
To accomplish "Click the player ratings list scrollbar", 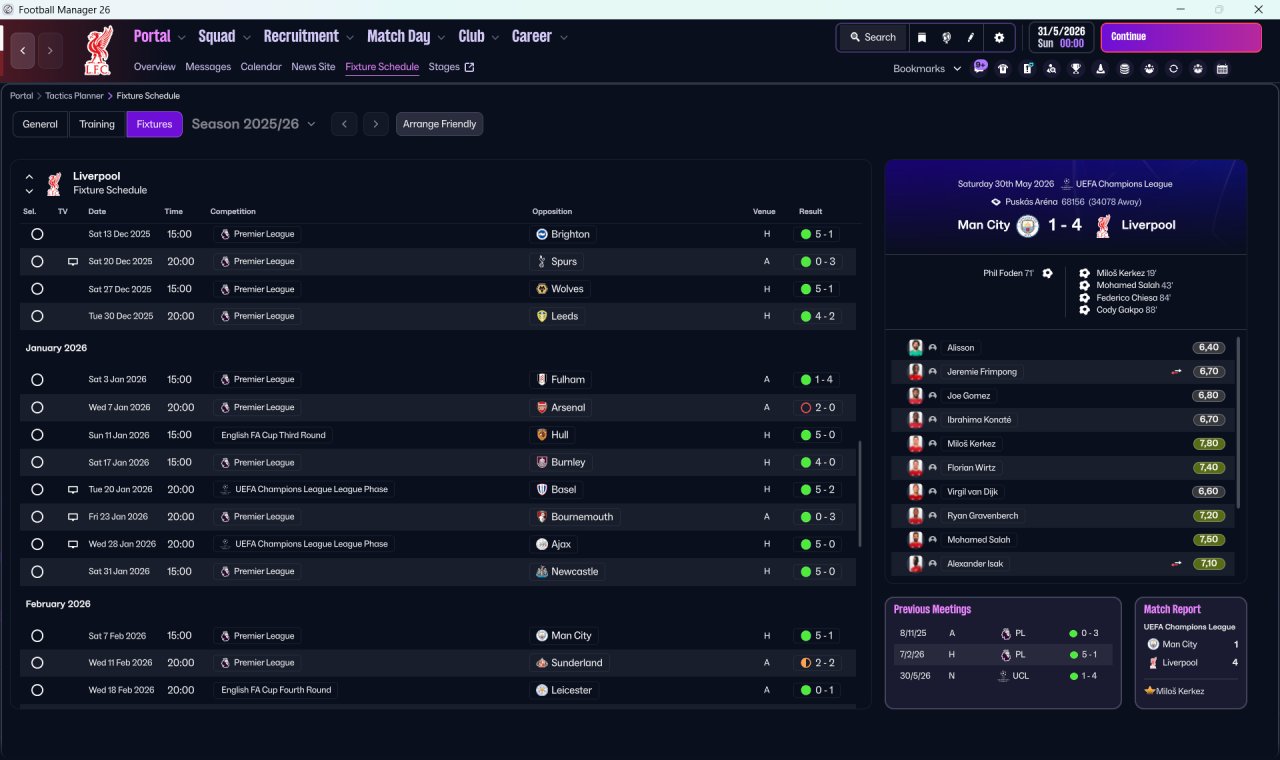I will [1238, 422].
